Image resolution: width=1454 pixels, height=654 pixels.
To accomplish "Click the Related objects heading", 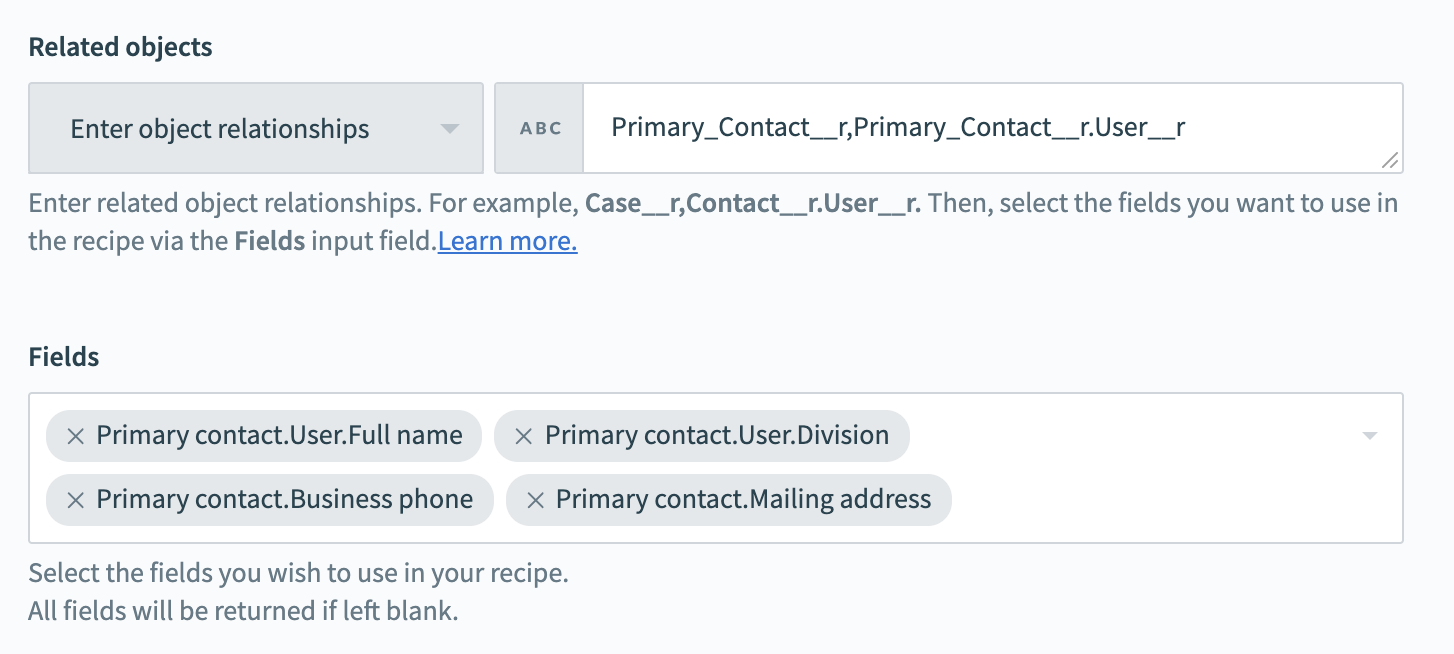I will [120, 47].
